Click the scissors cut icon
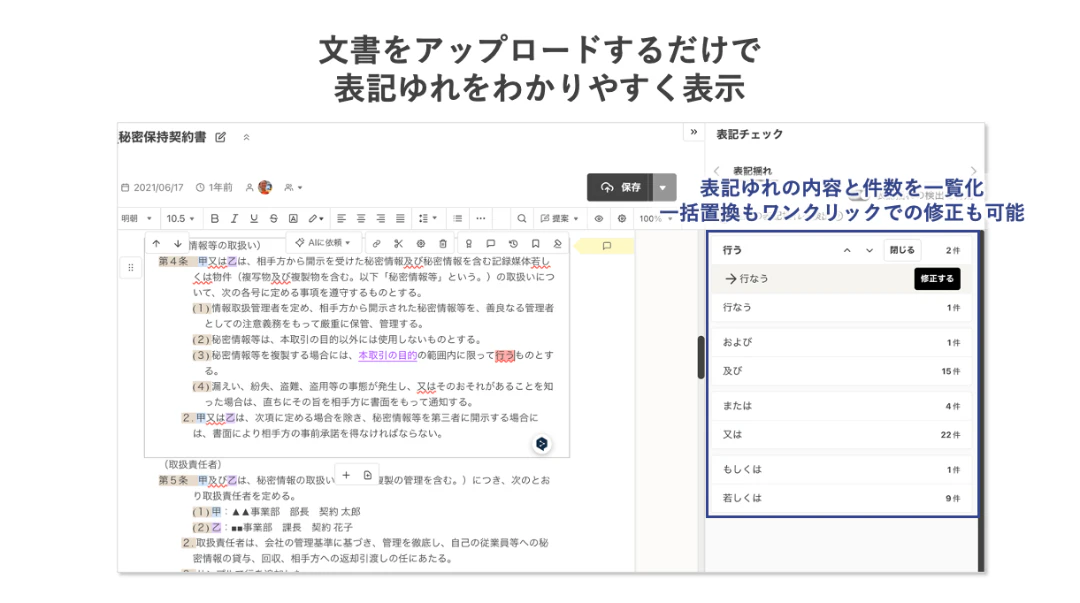 (398, 243)
